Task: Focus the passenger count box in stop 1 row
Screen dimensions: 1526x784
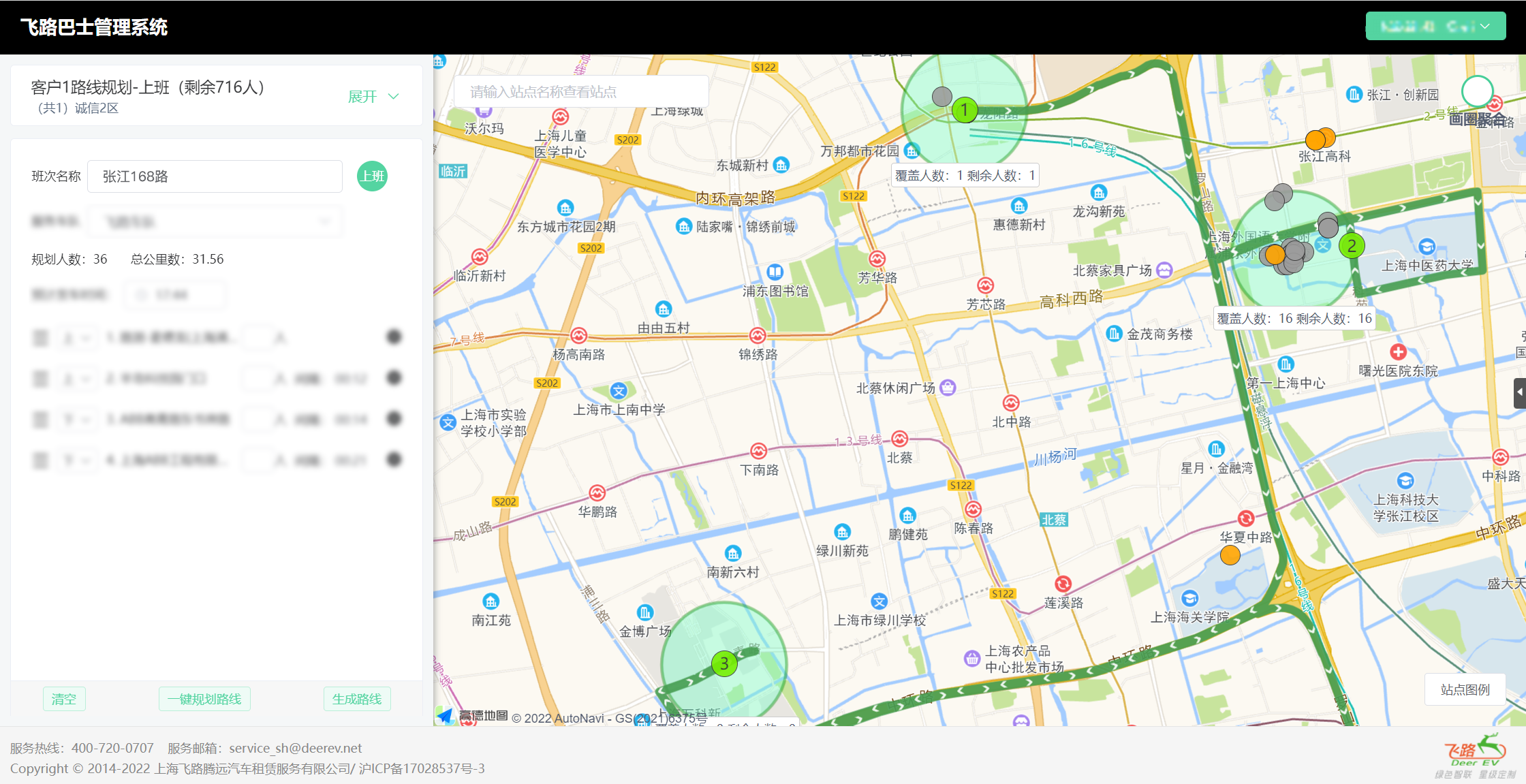Action: pos(258,337)
